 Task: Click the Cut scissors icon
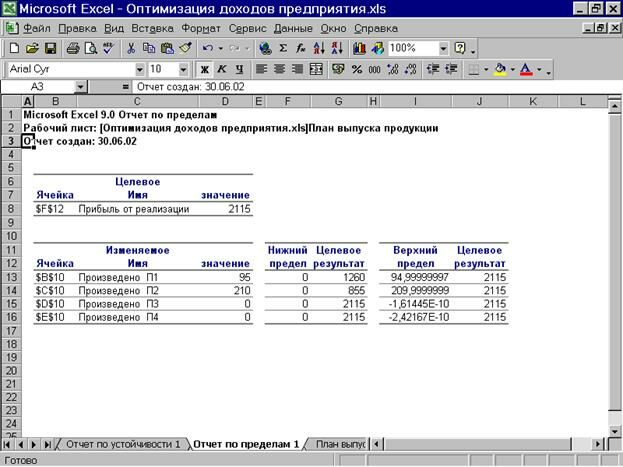pyautogui.click(x=132, y=48)
